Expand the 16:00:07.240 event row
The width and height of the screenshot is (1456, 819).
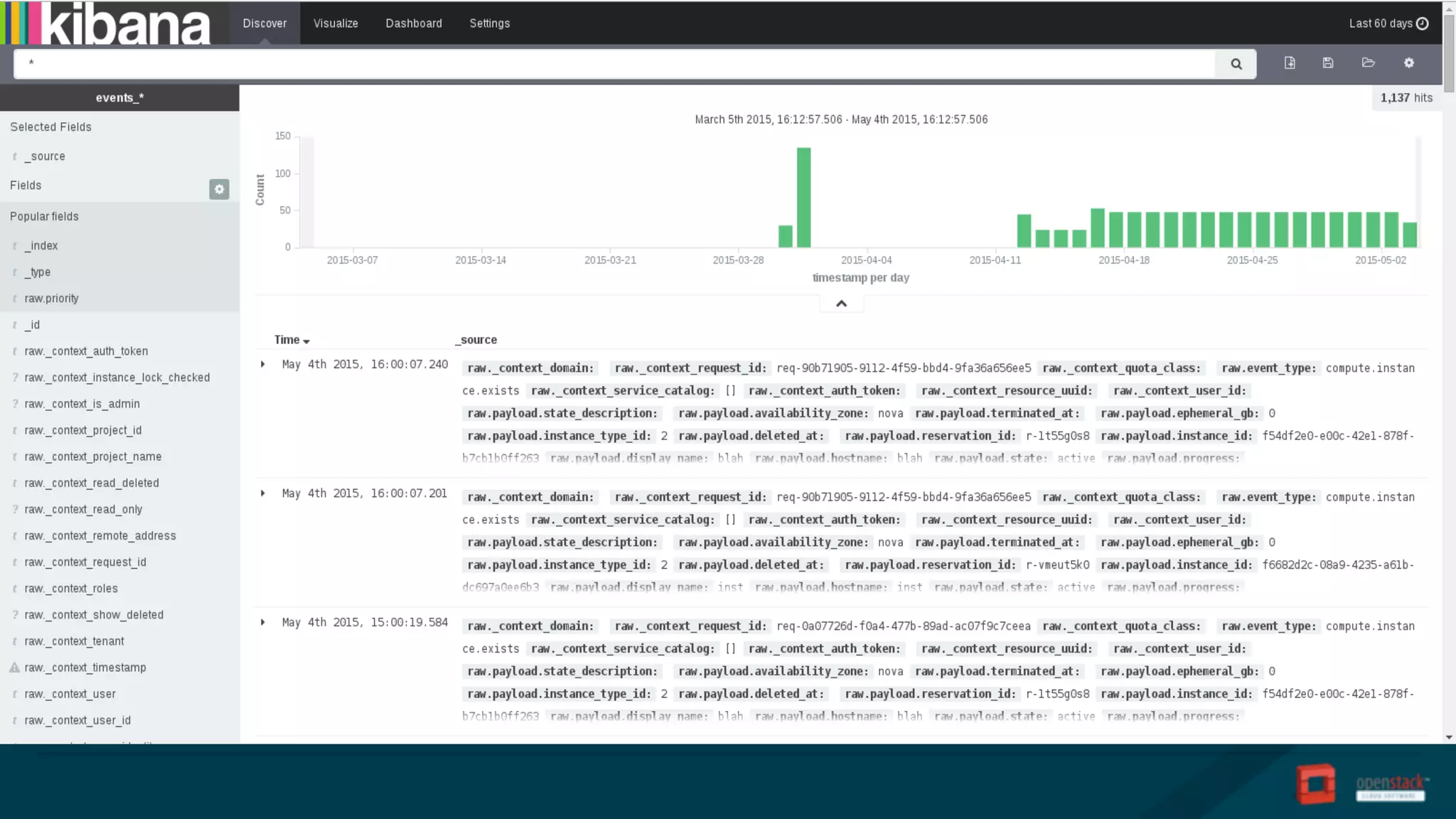pyautogui.click(x=263, y=365)
